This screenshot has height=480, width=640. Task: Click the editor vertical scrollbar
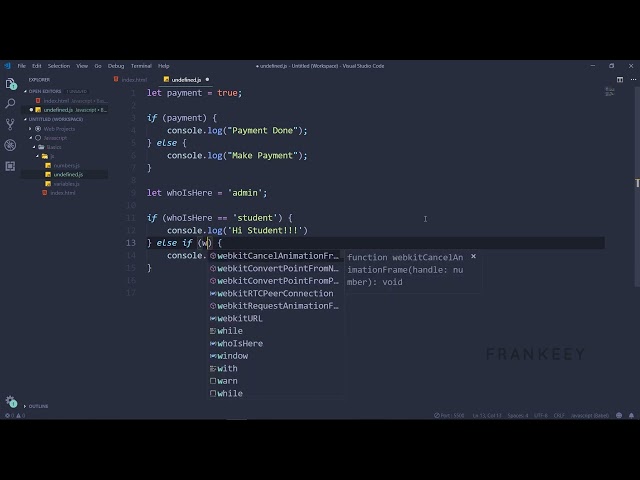coord(637,186)
